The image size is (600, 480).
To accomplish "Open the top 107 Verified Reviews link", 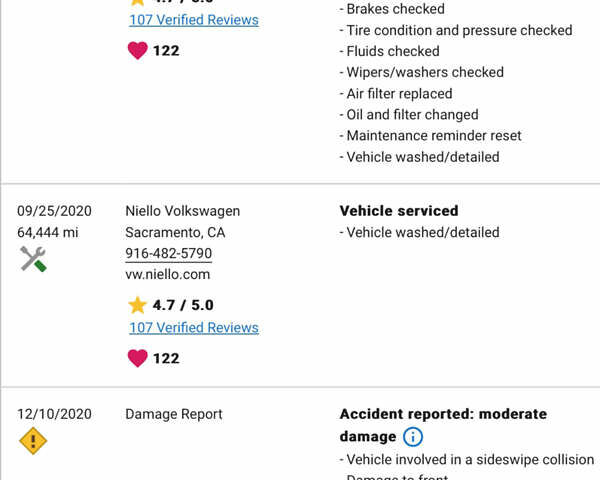I will pyautogui.click(x=194, y=19).
